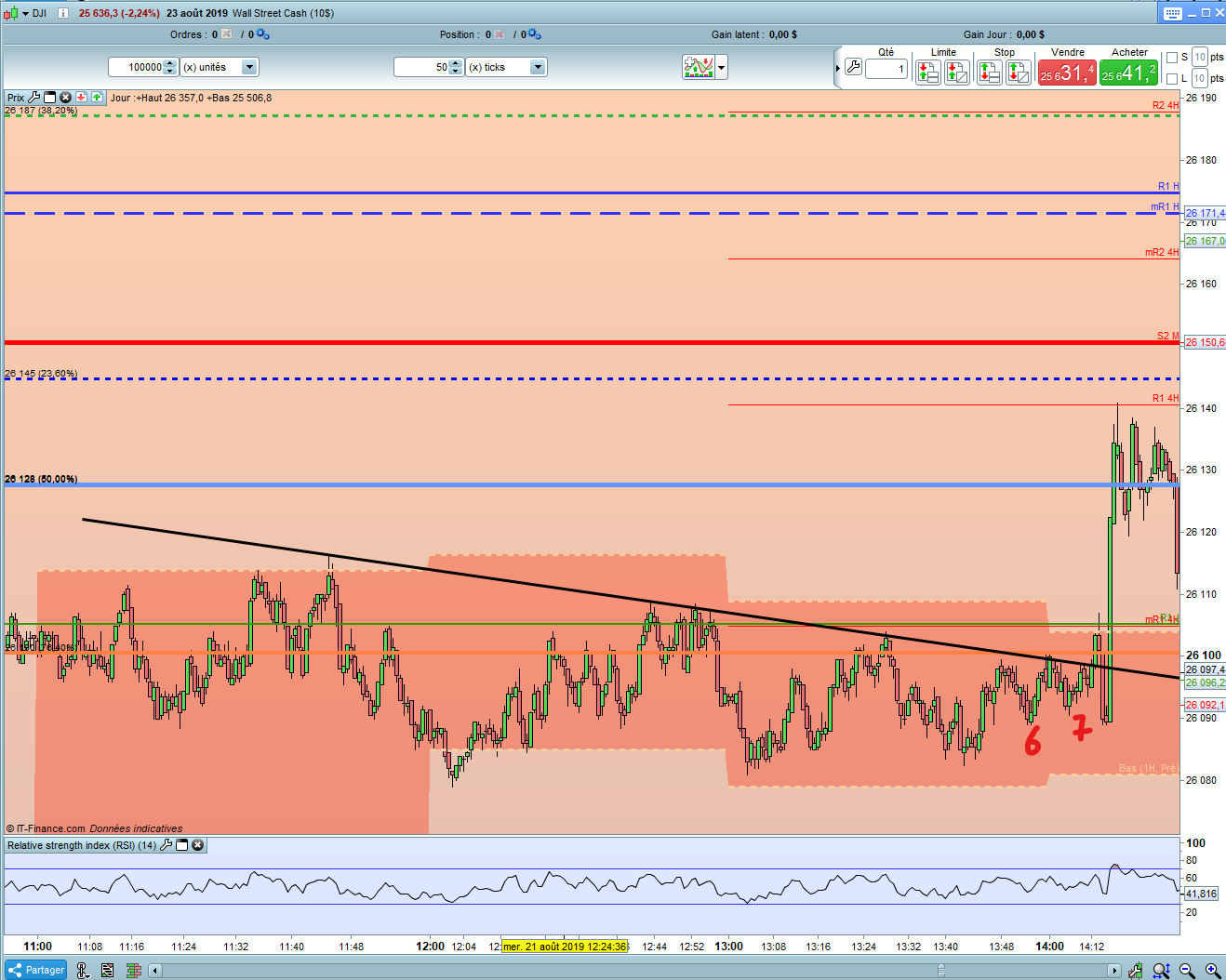Enable the S stop checkbox

(x=1172, y=58)
